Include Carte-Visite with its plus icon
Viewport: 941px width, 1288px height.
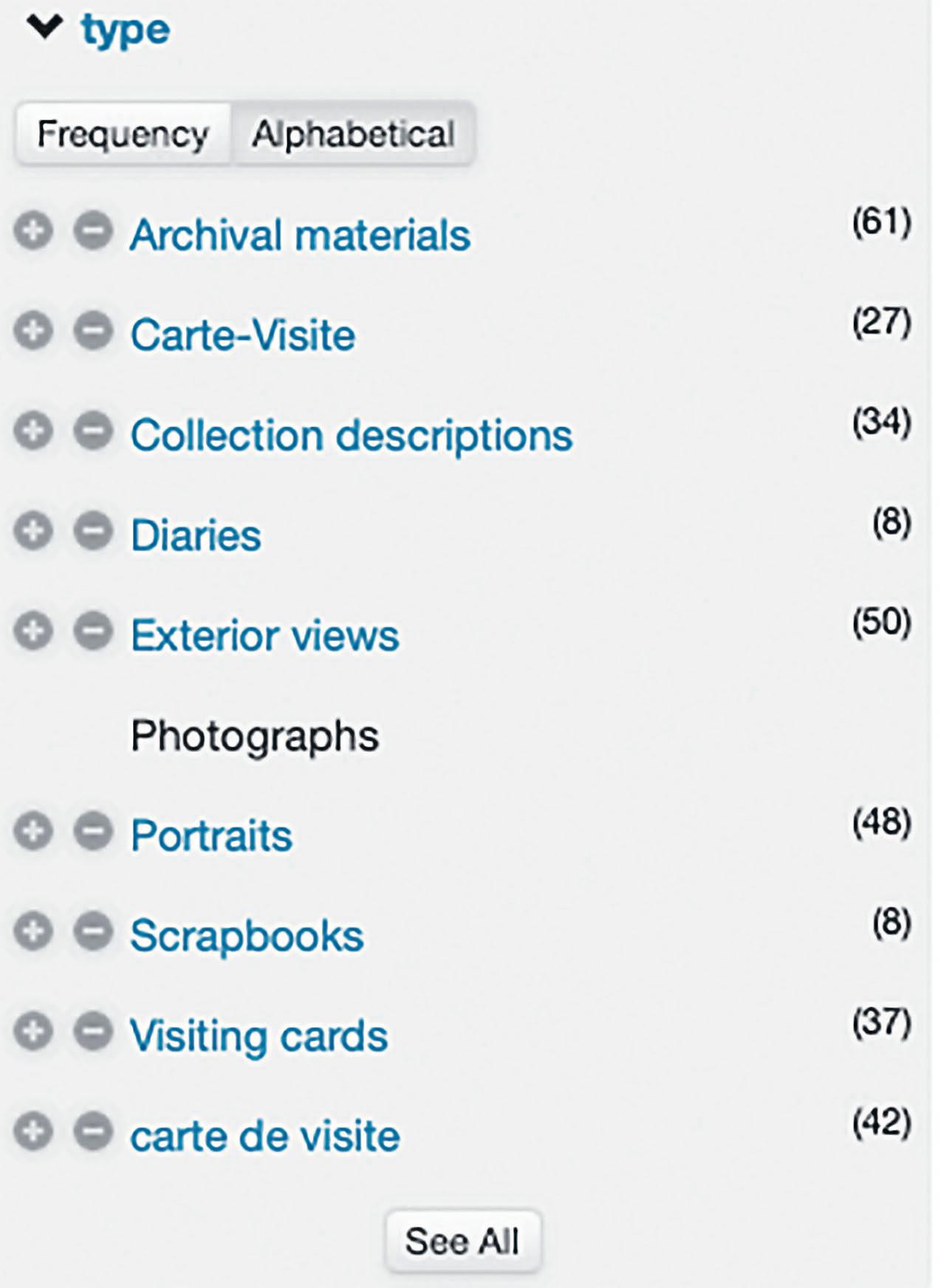coord(33,330)
